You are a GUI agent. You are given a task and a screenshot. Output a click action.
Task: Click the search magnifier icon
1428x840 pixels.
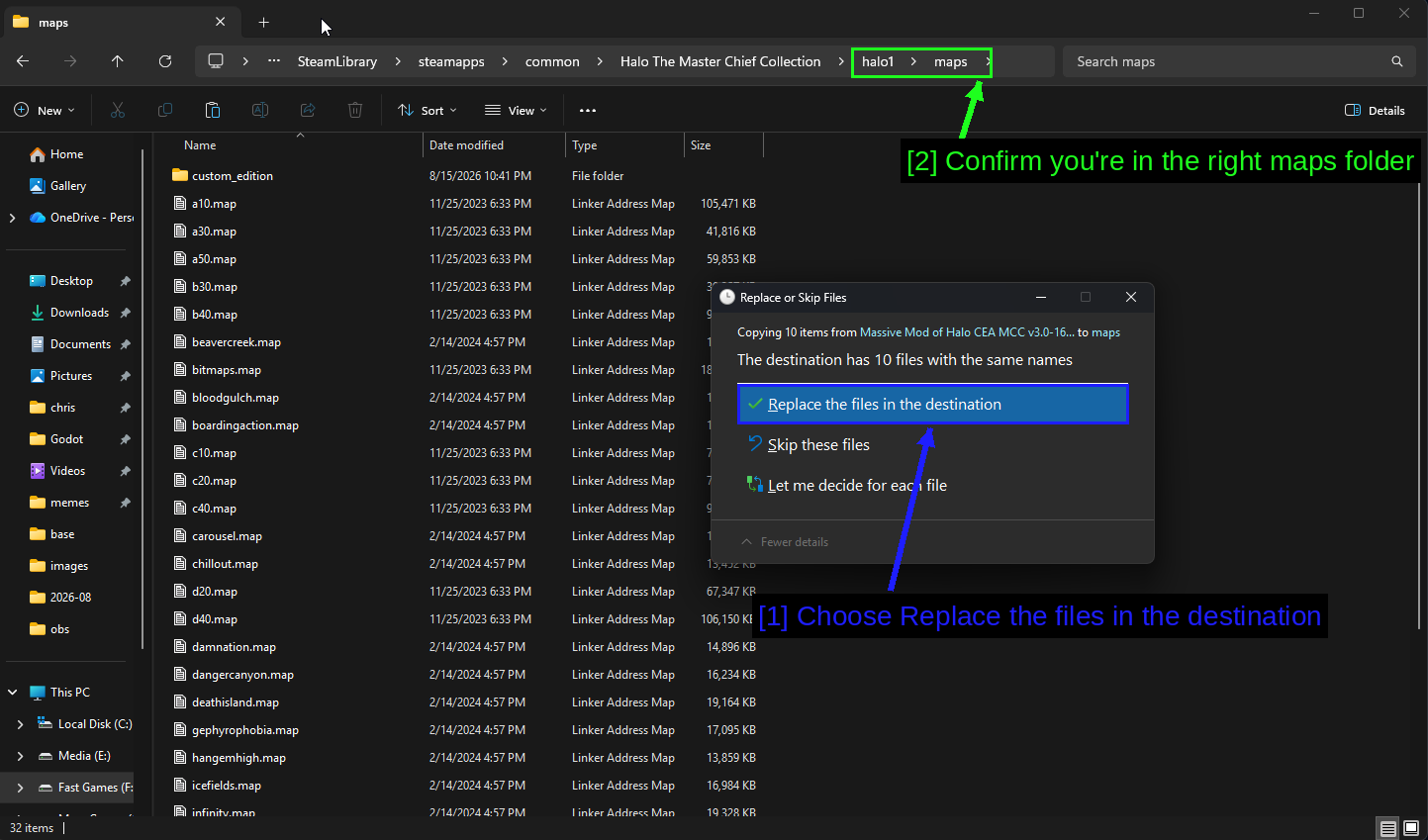pyautogui.click(x=1397, y=61)
